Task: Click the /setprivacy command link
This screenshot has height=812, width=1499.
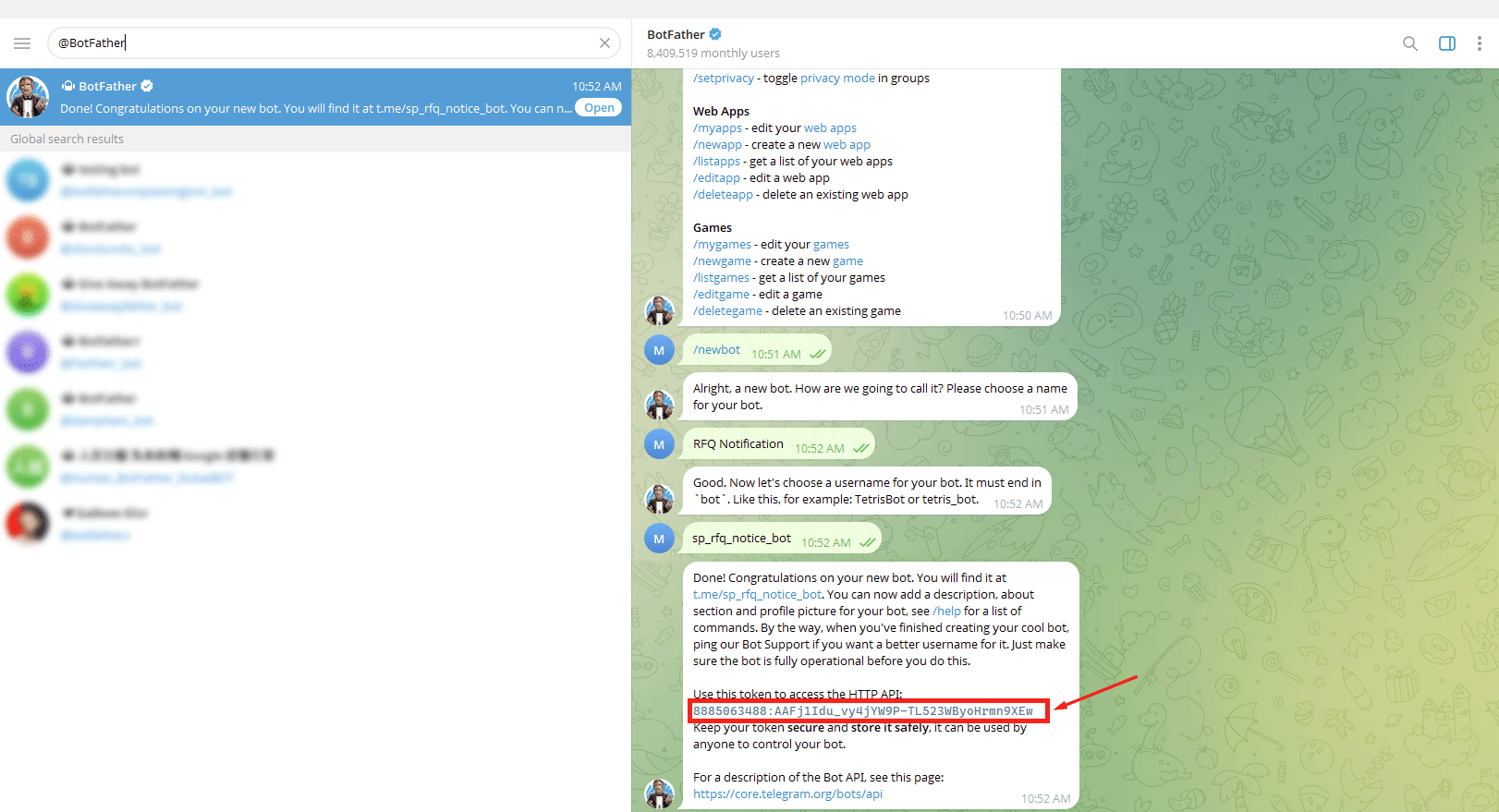Action: pos(724,79)
